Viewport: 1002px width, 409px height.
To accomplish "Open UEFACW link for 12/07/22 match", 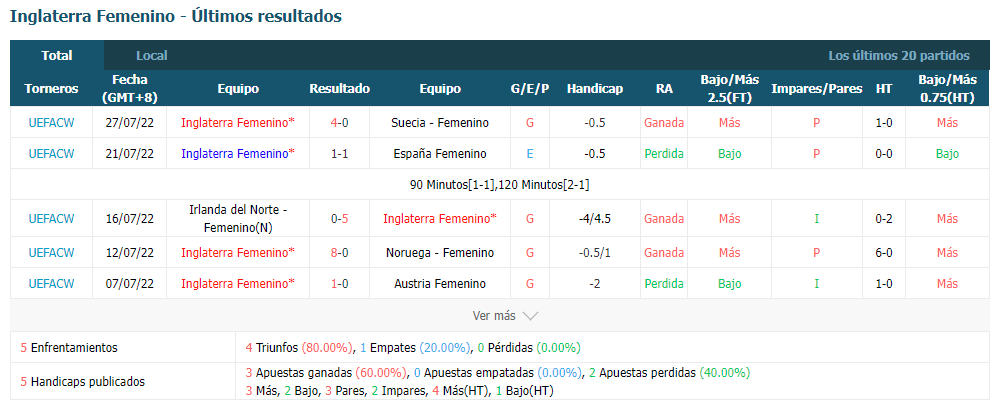I will 51,252.
